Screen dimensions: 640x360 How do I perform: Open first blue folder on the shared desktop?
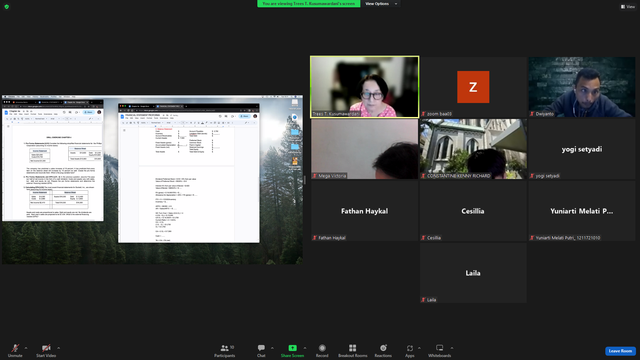coord(295,132)
